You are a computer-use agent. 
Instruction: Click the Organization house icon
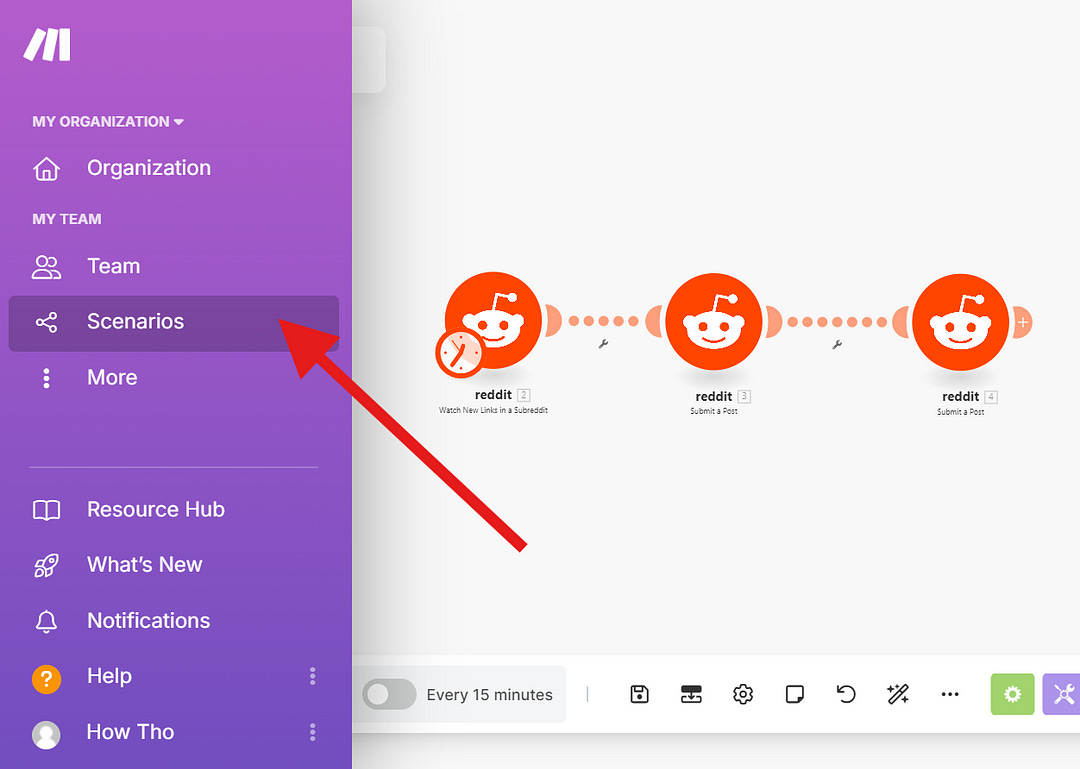[46, 169]
